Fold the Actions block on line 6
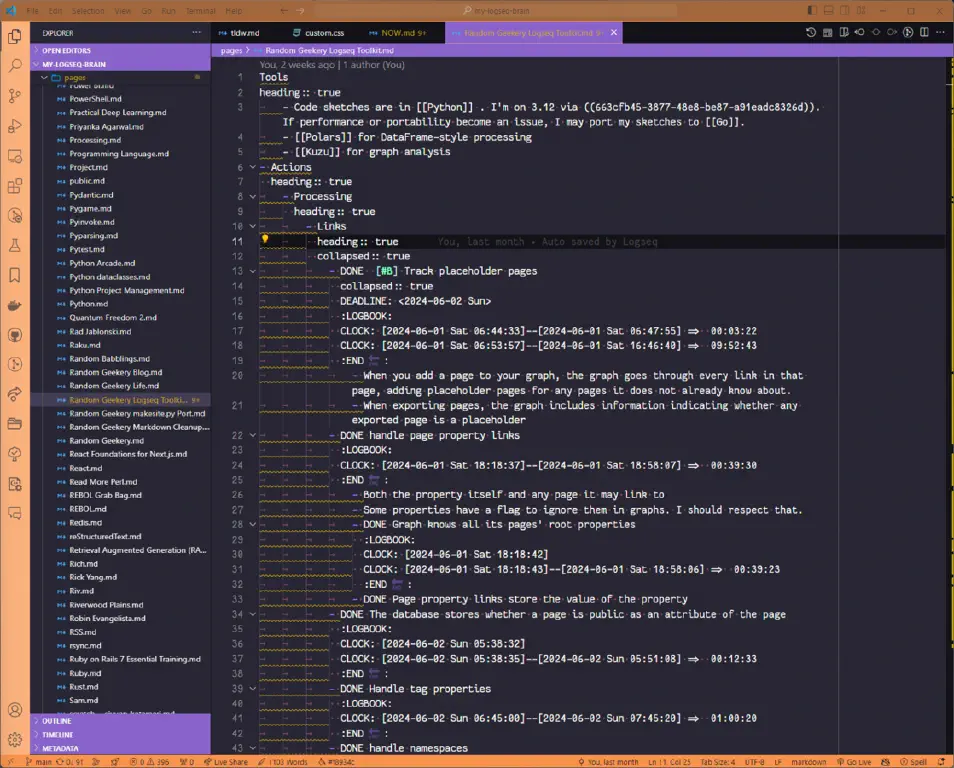954x768 pixels. point(252,167)
